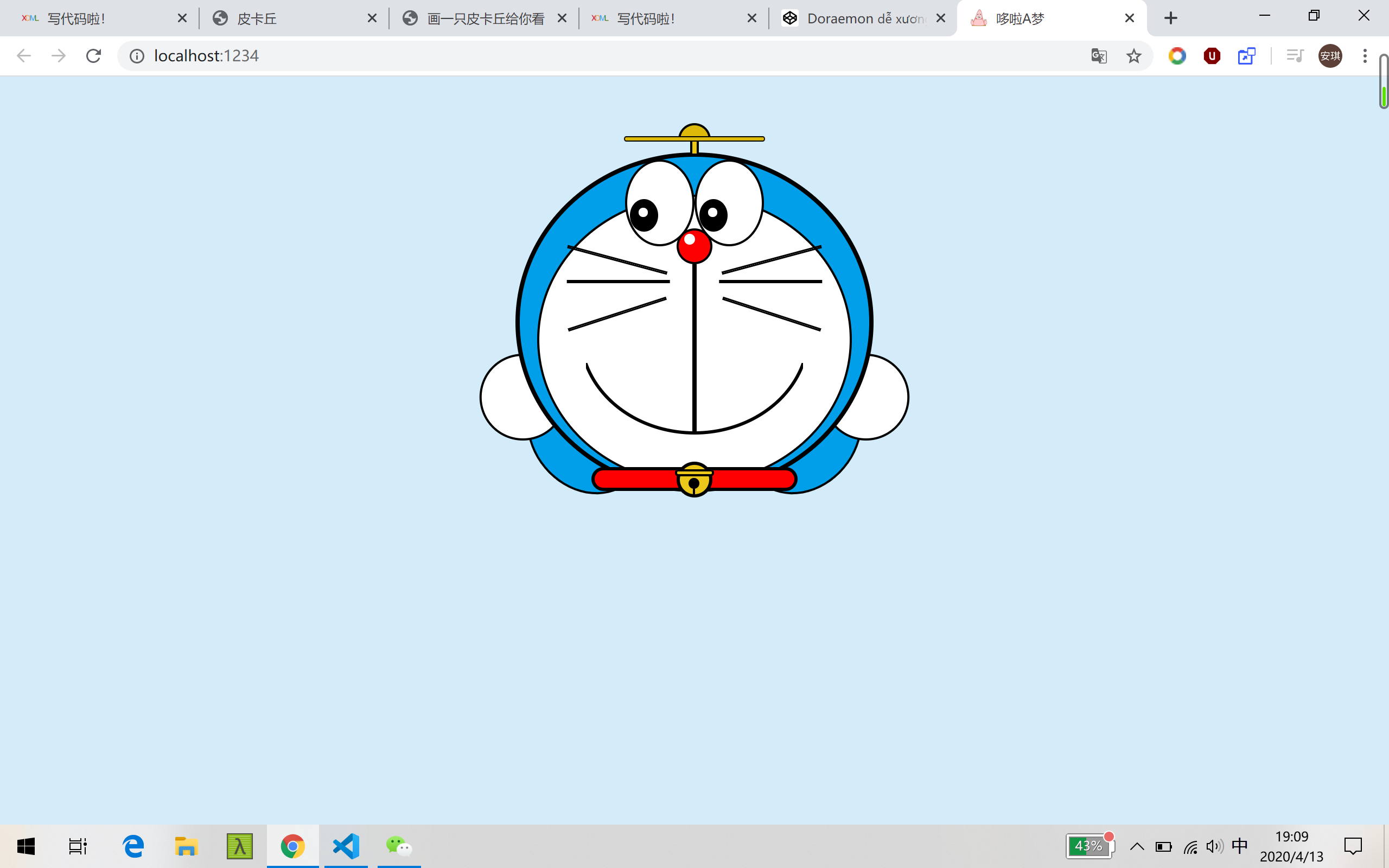Expand the hidden system tray icons chevron

coord(1137,847)
